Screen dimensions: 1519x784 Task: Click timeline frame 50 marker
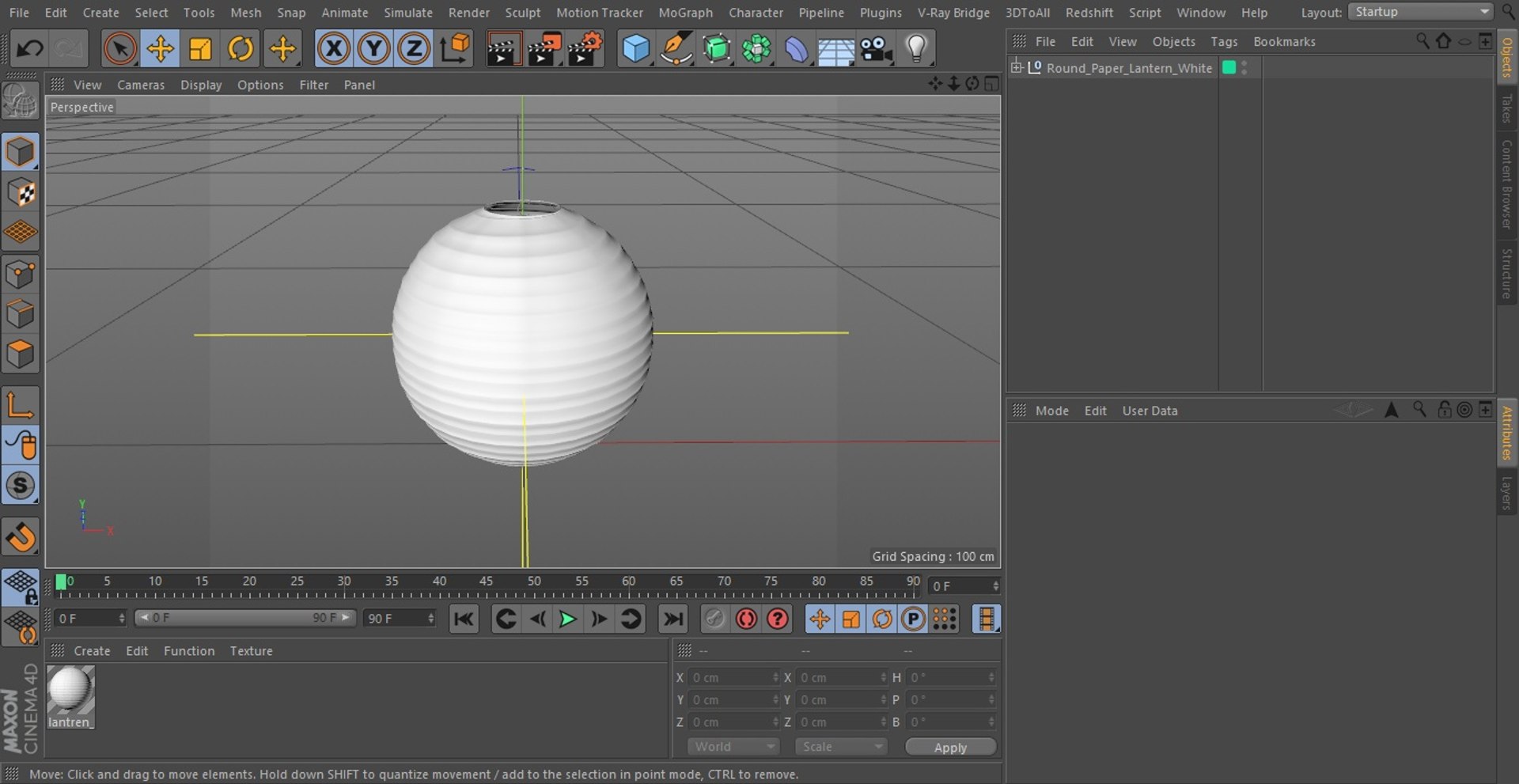coord(534,581)
